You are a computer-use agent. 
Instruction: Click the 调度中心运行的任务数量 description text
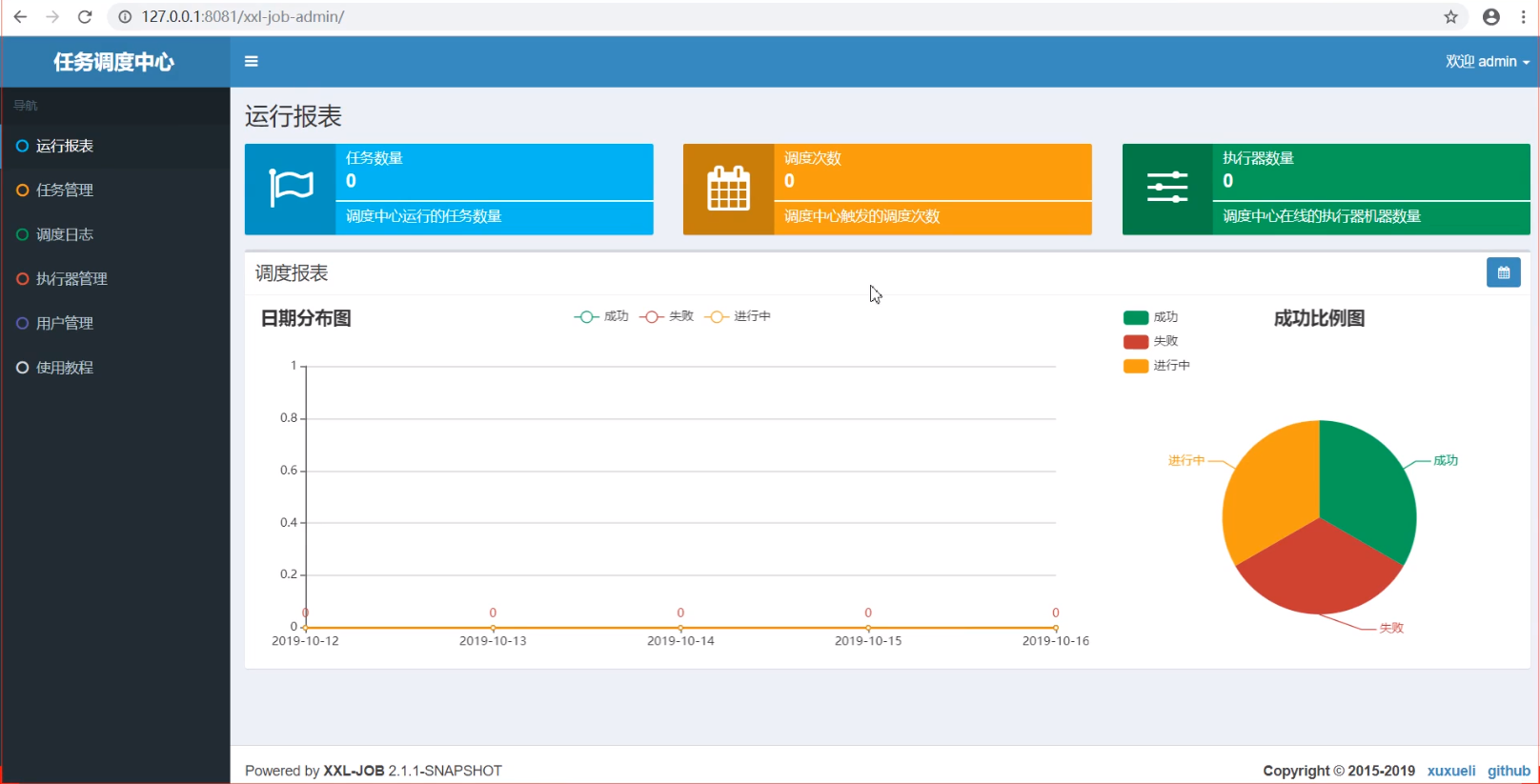click(x=423, y=216)
